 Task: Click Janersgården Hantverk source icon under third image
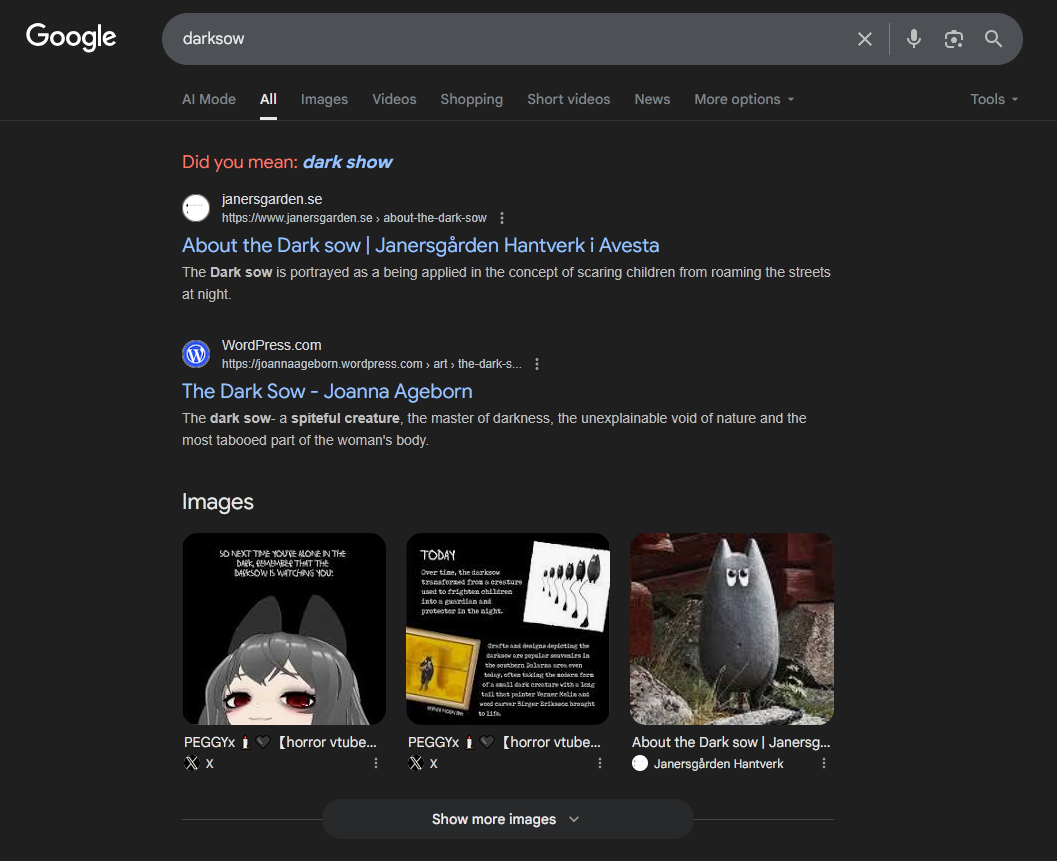point(640,763)
